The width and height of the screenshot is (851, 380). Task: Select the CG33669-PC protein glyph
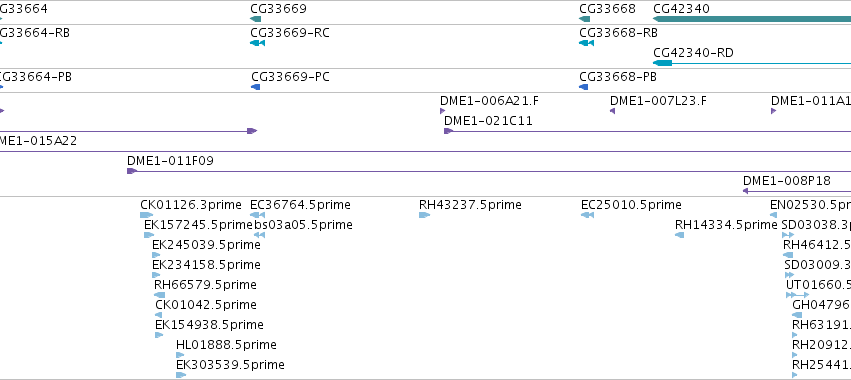click(256, 87)
